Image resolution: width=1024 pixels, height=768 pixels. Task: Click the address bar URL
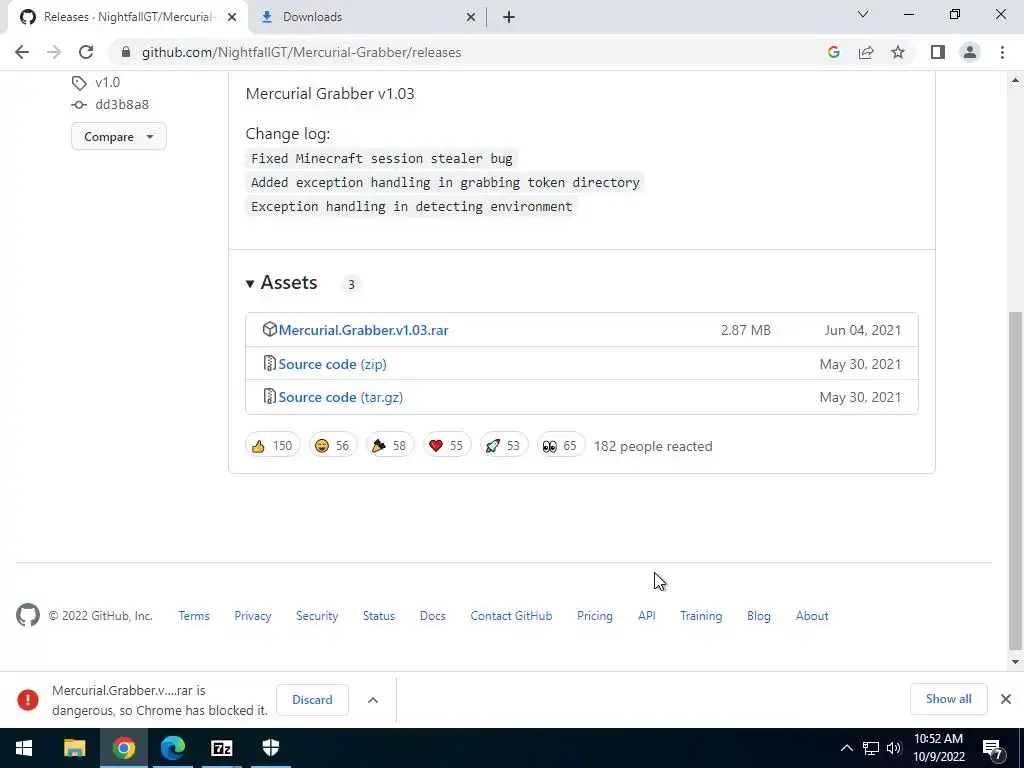pos(301,52)
